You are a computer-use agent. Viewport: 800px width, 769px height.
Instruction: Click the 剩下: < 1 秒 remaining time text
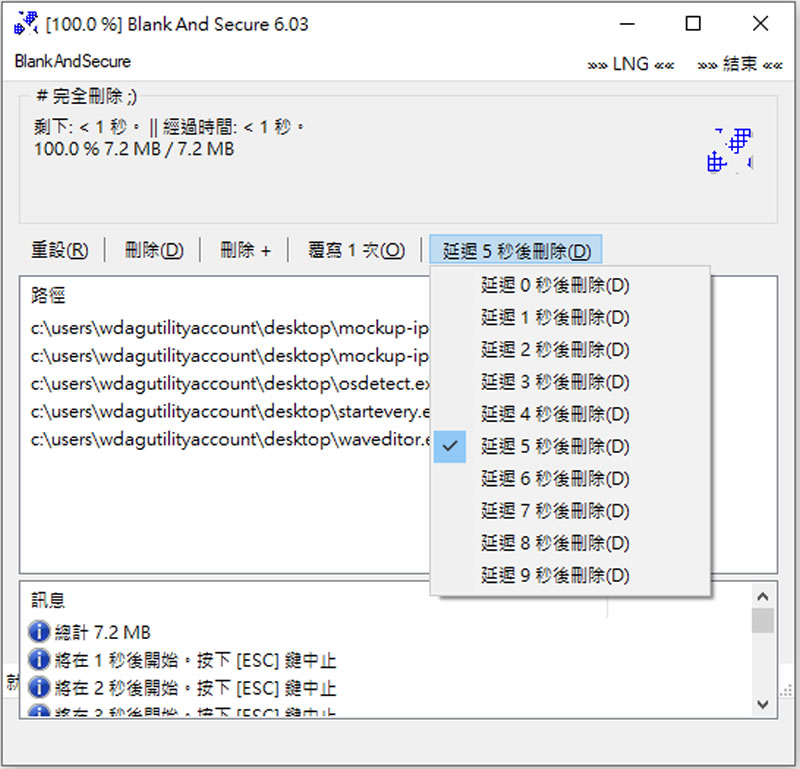pos(86,127)
